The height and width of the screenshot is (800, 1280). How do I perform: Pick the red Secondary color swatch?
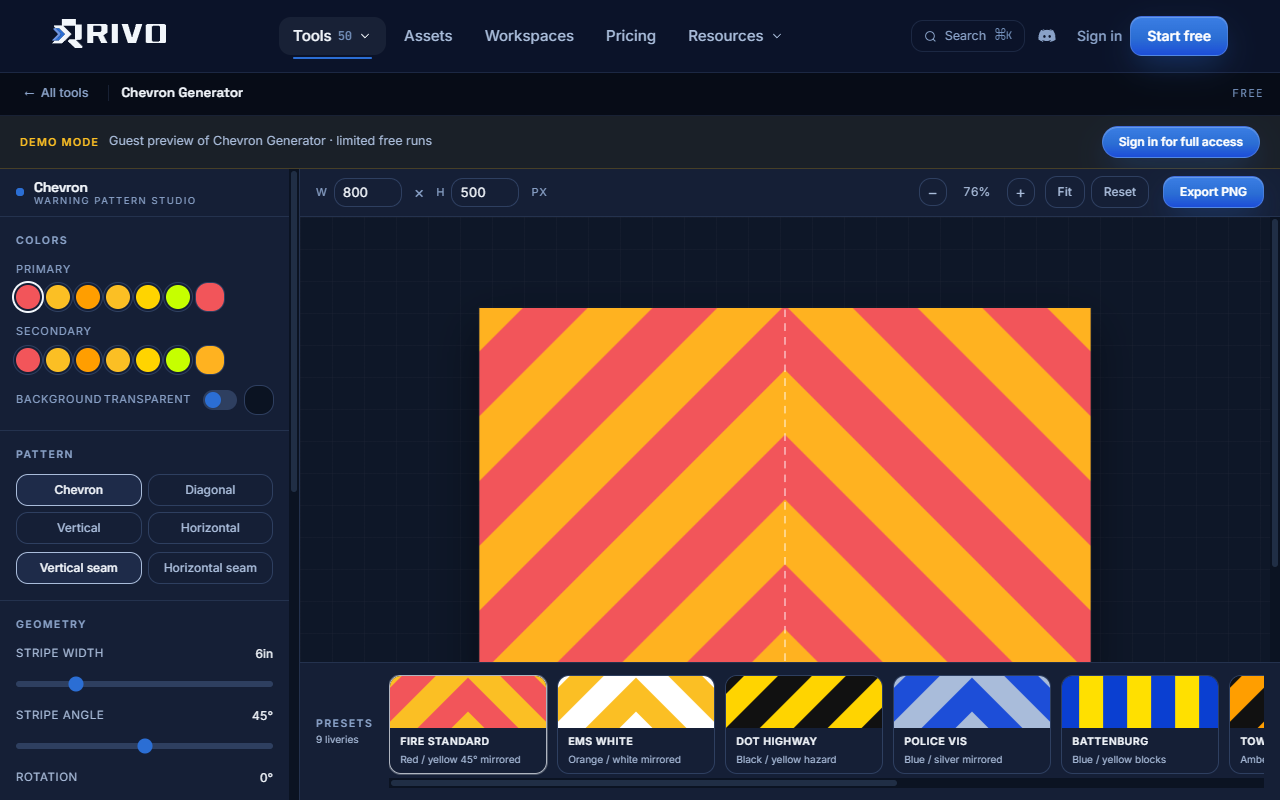[x=28, y=360]
